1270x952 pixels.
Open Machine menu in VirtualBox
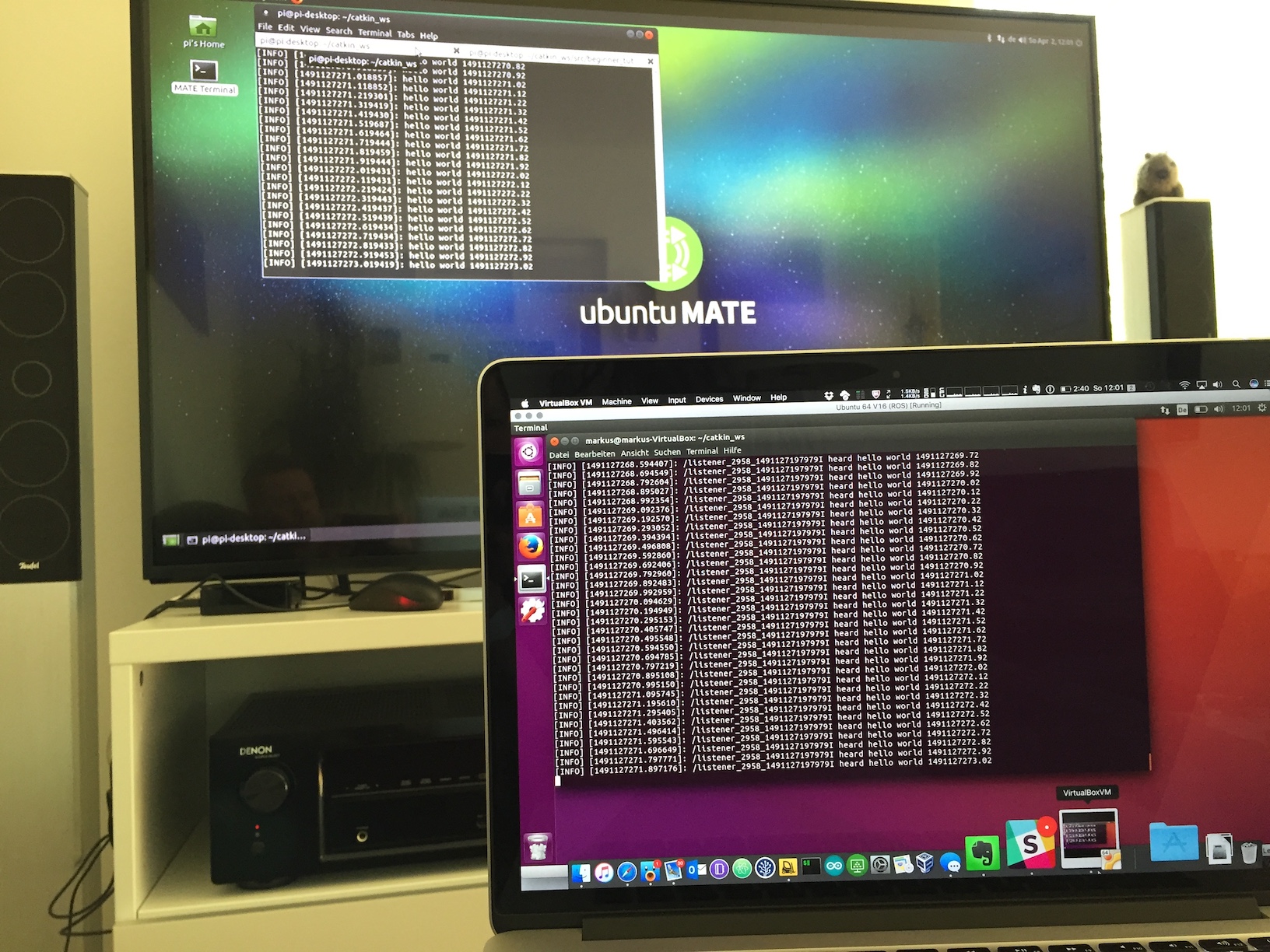click(616, 401)
